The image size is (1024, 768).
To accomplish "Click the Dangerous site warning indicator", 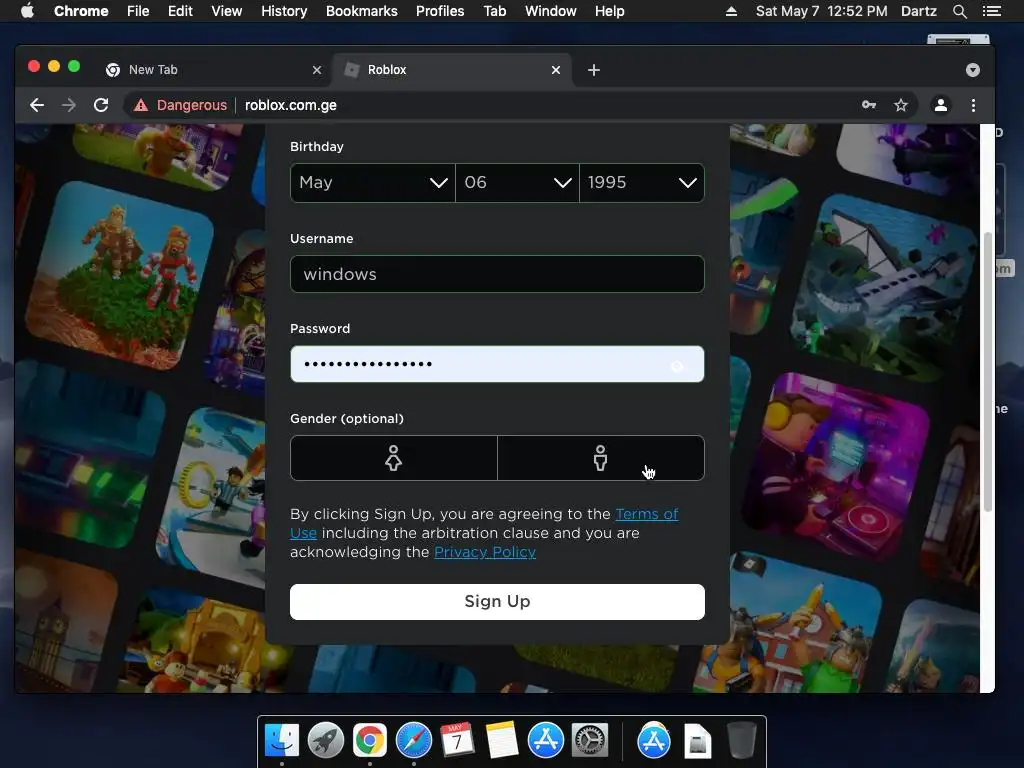I will point(180,105).
